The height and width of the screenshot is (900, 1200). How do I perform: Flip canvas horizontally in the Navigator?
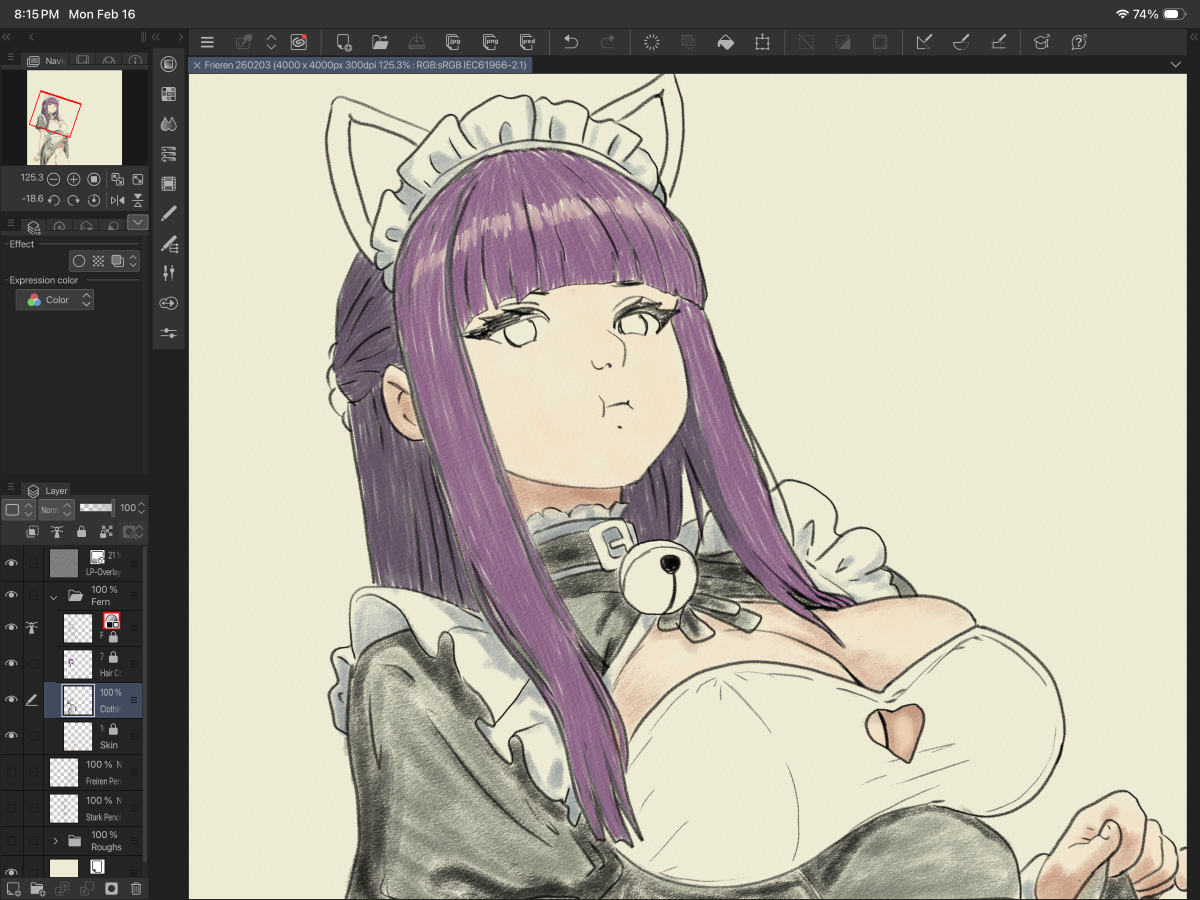(118, 200)
